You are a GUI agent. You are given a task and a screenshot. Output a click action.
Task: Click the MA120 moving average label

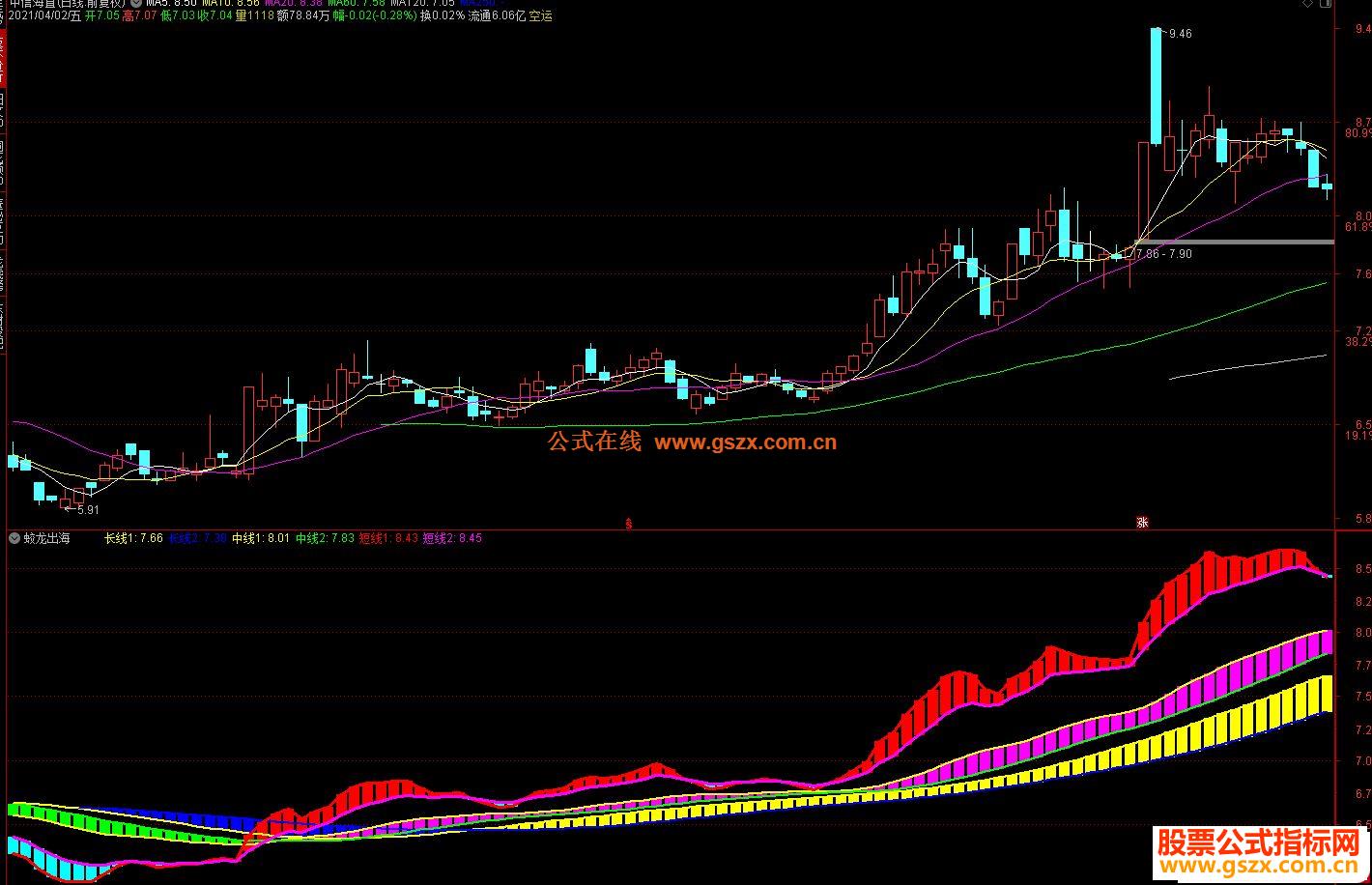coord(422,4)
